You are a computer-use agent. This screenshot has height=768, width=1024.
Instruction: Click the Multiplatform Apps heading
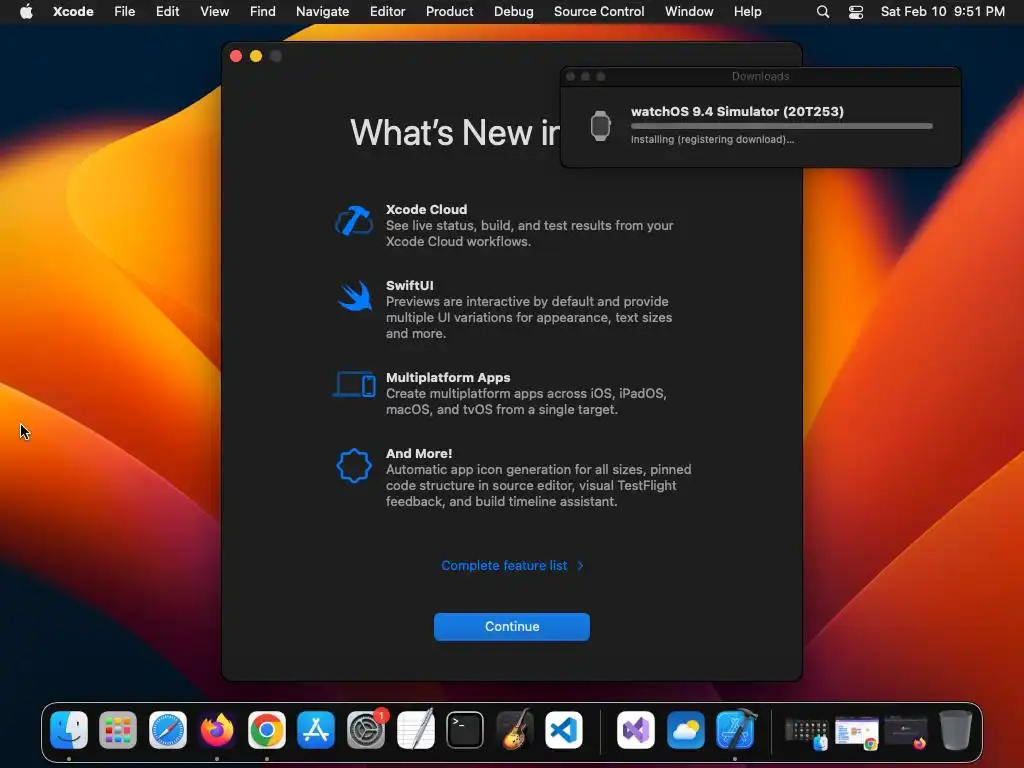tap(448, 377)
